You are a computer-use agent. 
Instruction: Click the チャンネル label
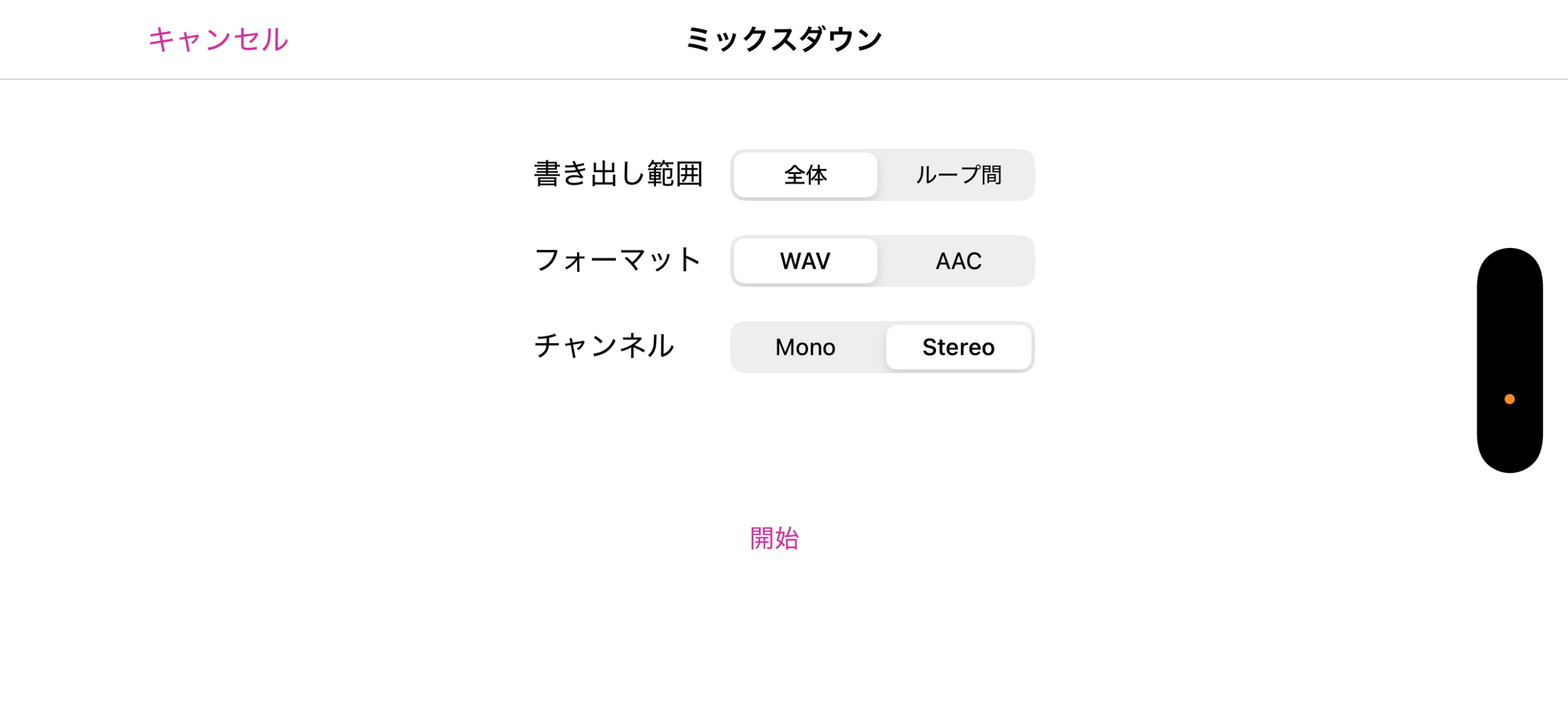[604, 346]
